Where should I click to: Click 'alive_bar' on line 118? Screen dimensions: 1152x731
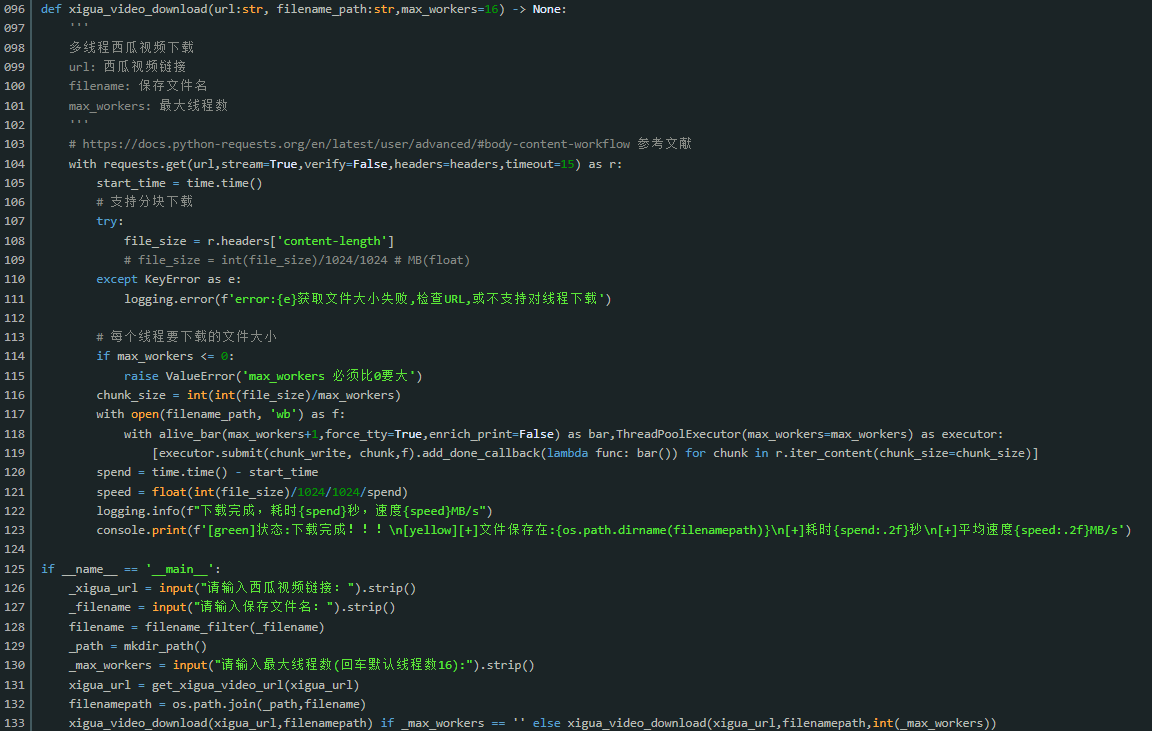[190, 434]
